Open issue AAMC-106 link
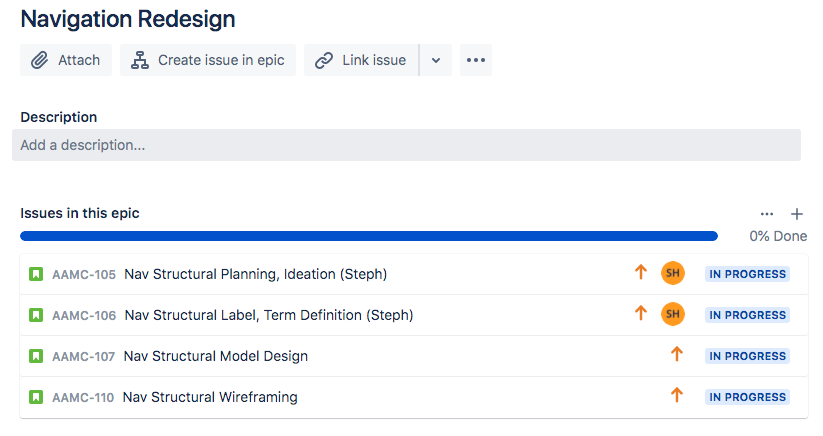 (x=84, y=315)
